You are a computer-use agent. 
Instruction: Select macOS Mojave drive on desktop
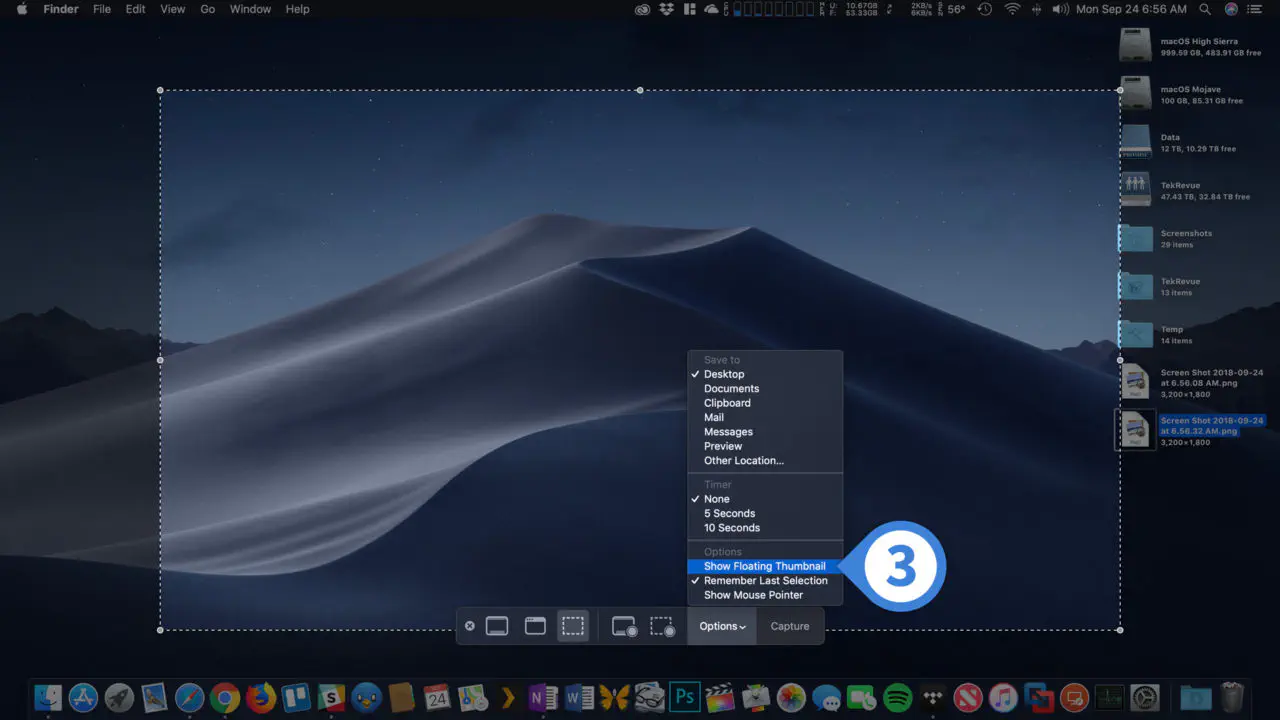(1136, 94)
